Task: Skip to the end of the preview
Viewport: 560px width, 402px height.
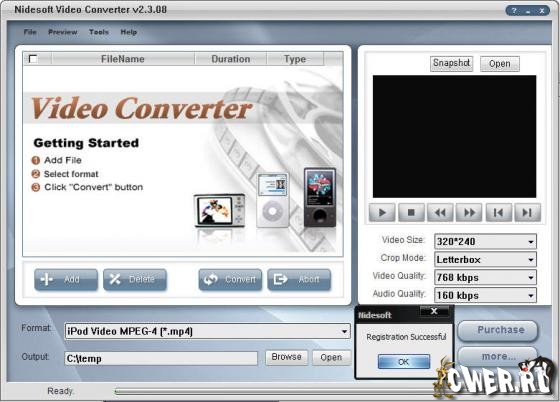Action: coord(528,213)
